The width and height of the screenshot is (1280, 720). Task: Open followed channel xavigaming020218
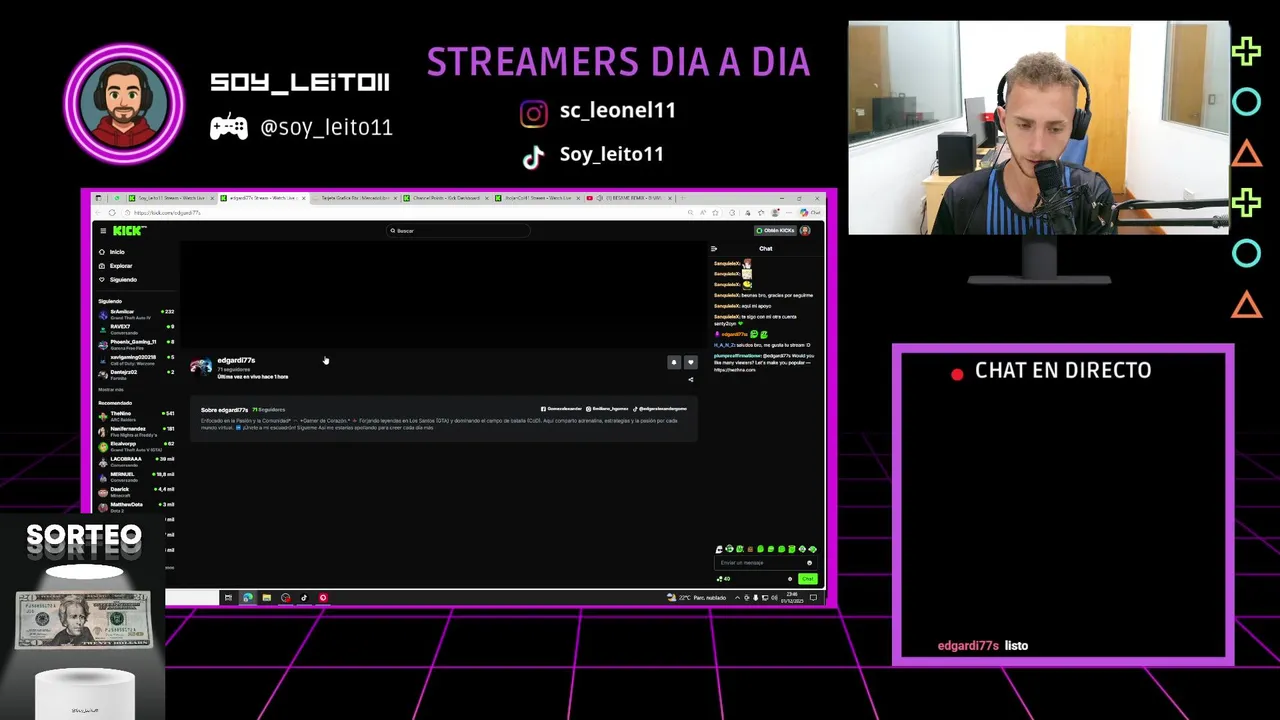[136, 359]
